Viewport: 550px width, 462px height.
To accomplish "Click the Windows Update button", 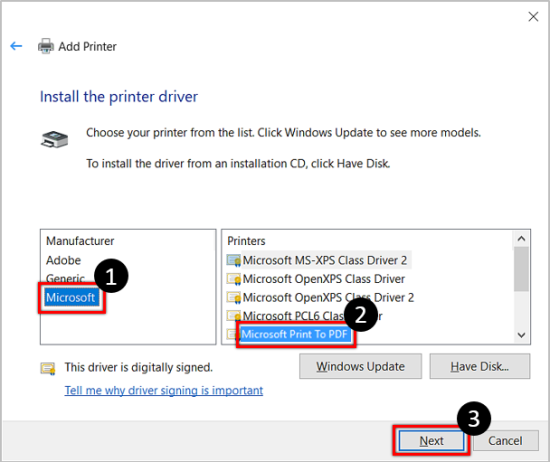I will [360, 366].
